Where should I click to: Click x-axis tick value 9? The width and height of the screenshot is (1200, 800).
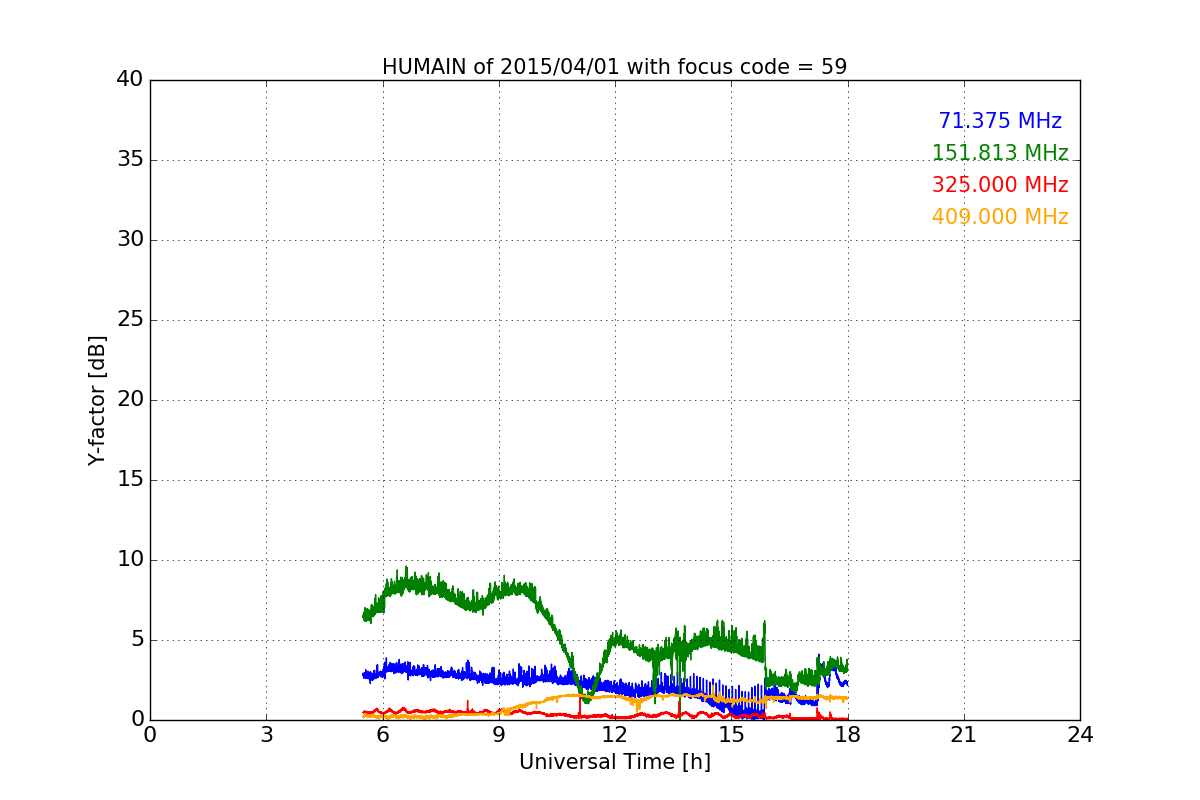click(499, 735)
